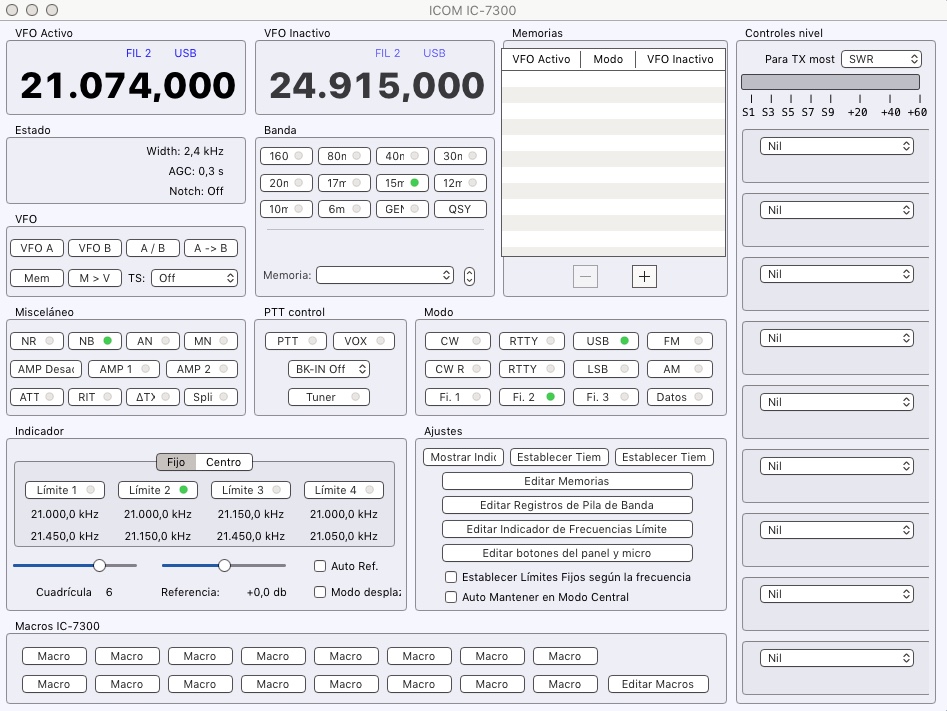The height and width of the screenshot is (711, 947).
Task: Toggle NR noise reduction
Action: point(36,341)
